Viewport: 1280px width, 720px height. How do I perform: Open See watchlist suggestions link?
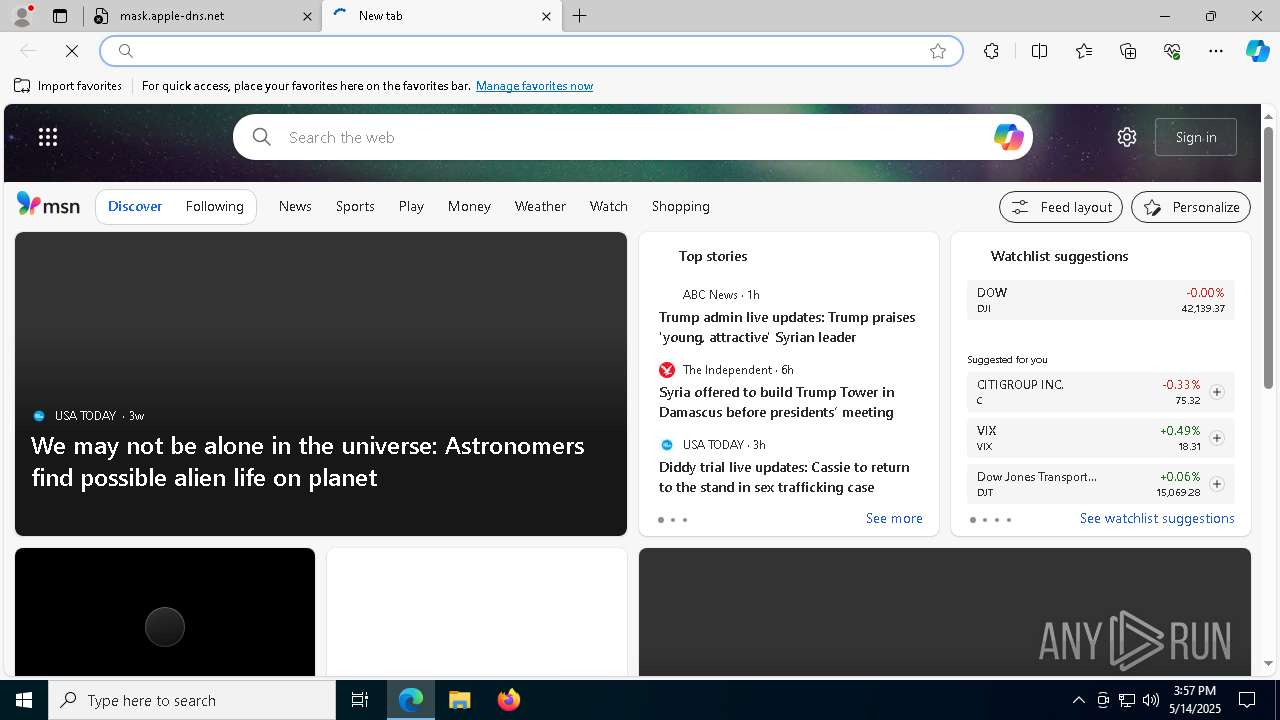point(1157,518)
